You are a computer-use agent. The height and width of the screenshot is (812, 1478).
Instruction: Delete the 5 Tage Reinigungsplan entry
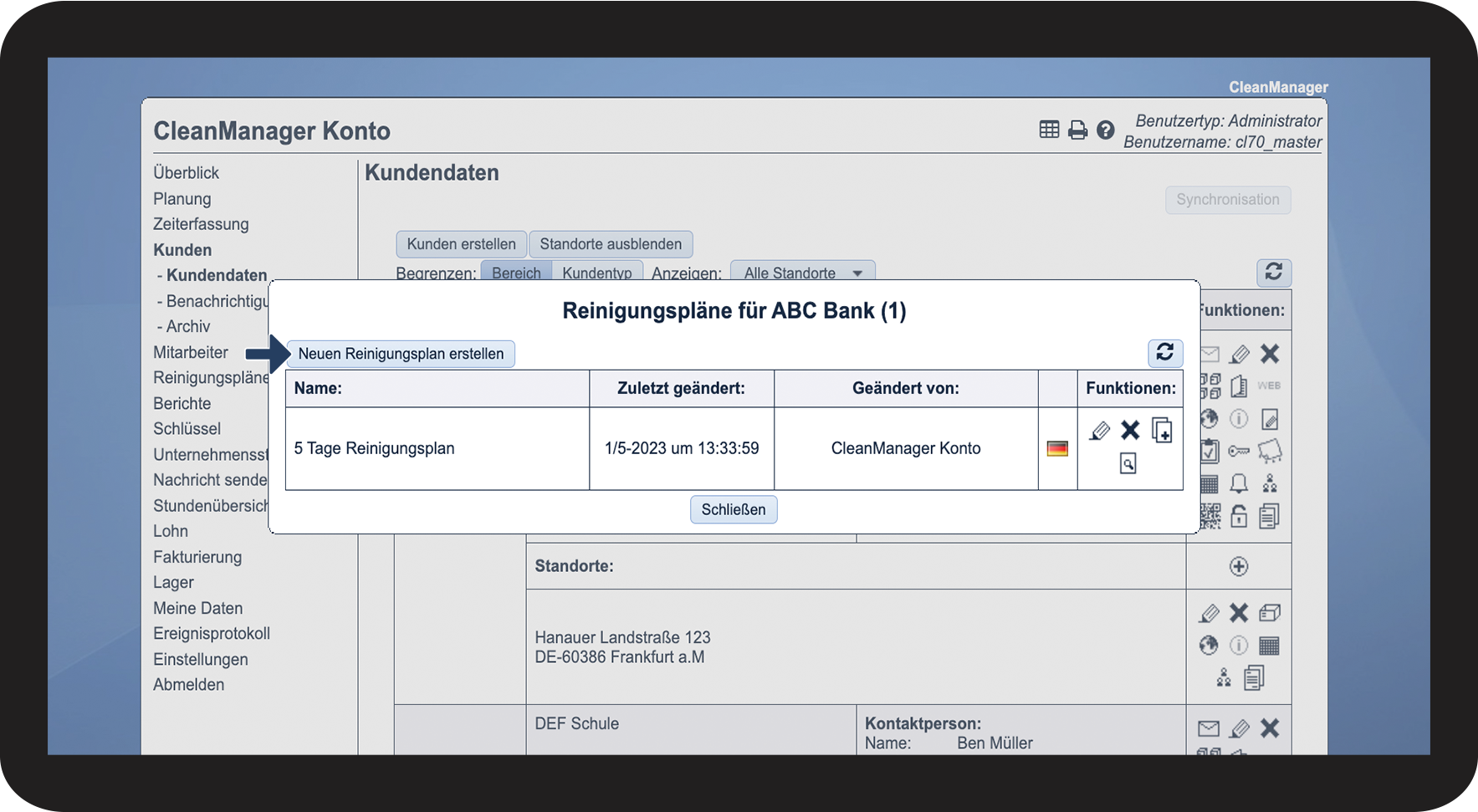pos(1130,431)
